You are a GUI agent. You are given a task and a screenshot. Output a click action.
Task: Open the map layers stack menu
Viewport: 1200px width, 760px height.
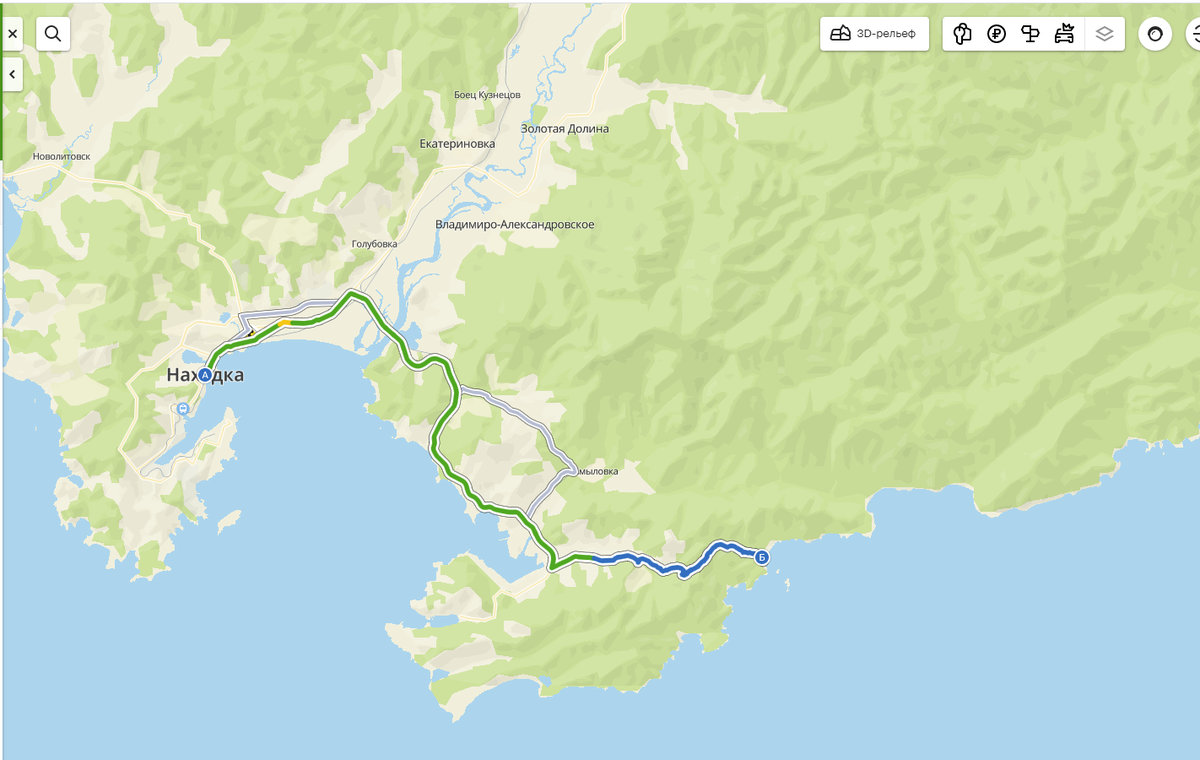click(1104, 34)
